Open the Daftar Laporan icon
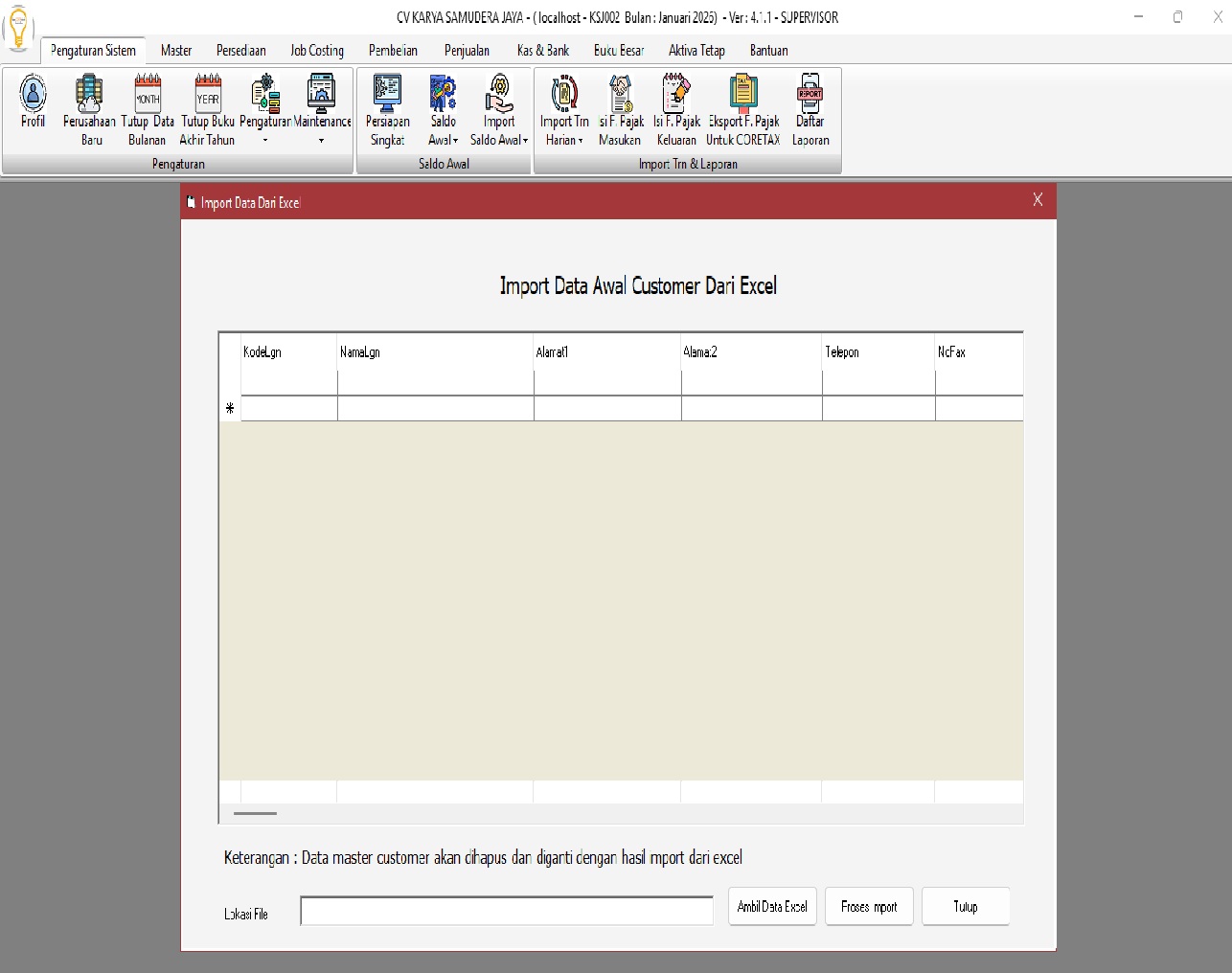Screen dimensions: 1232x973 click(x=810, y=110)
